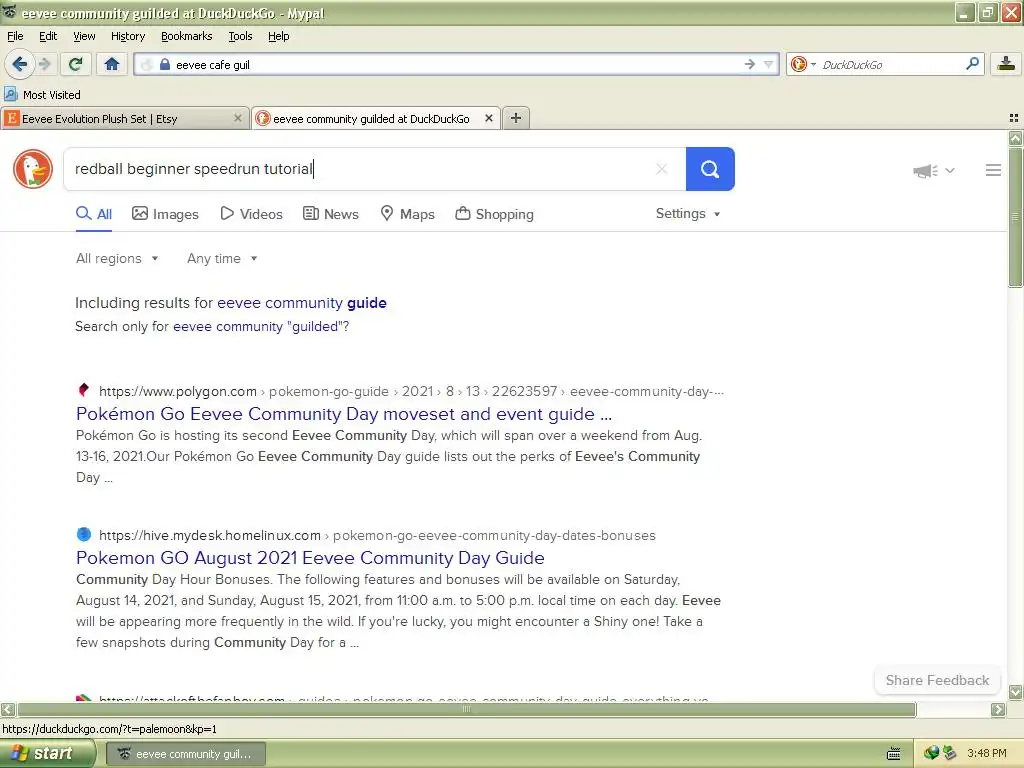Image resolution: width=1024 pixels, height=768 pixels.
Task: Reload the current page
Action: [x=76, y=64]
